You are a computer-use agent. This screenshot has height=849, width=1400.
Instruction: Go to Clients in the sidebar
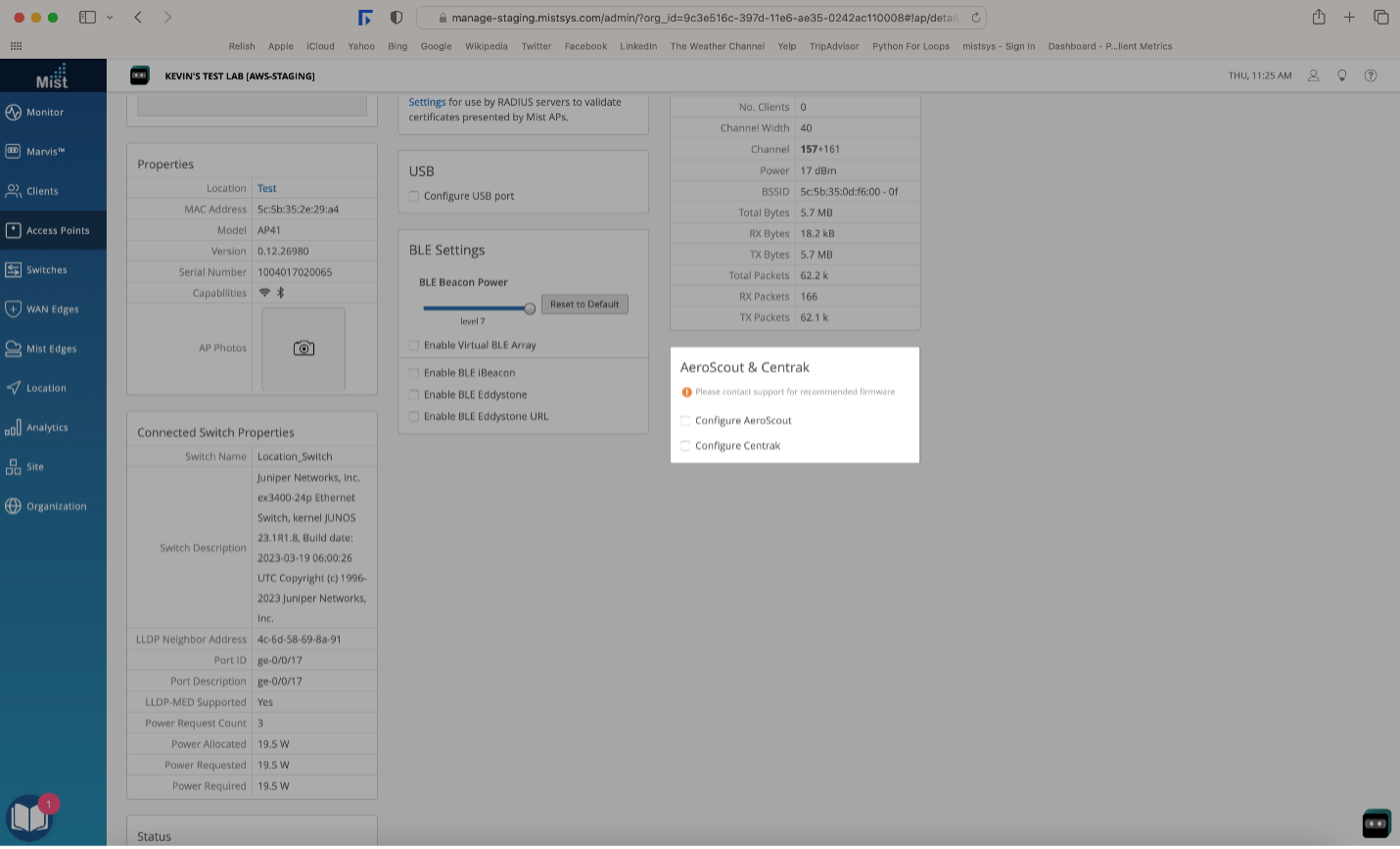(x=42, y=191)
